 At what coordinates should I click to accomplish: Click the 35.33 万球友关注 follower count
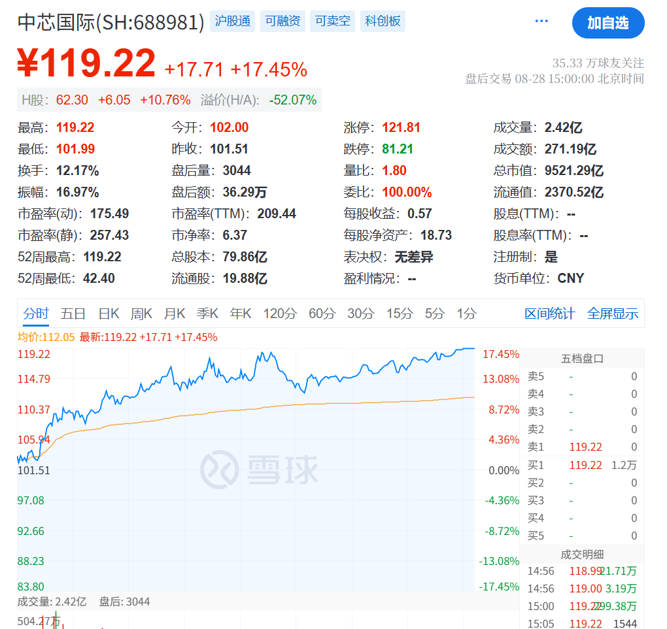(598, 63)
